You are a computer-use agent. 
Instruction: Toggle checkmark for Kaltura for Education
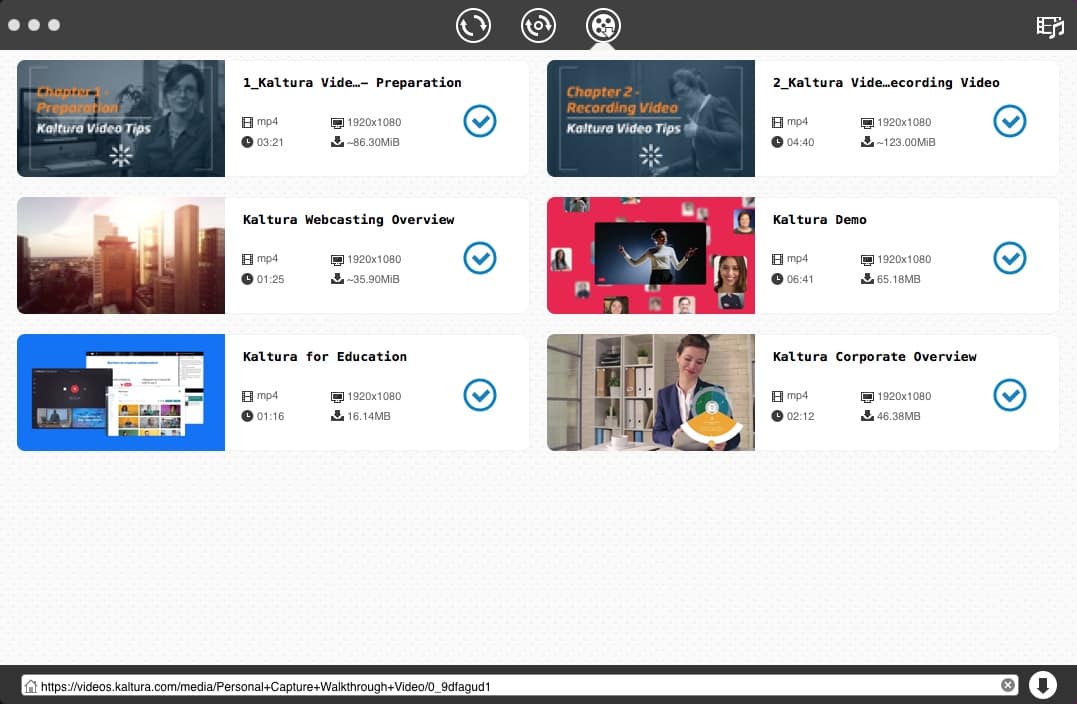(479, 394)
